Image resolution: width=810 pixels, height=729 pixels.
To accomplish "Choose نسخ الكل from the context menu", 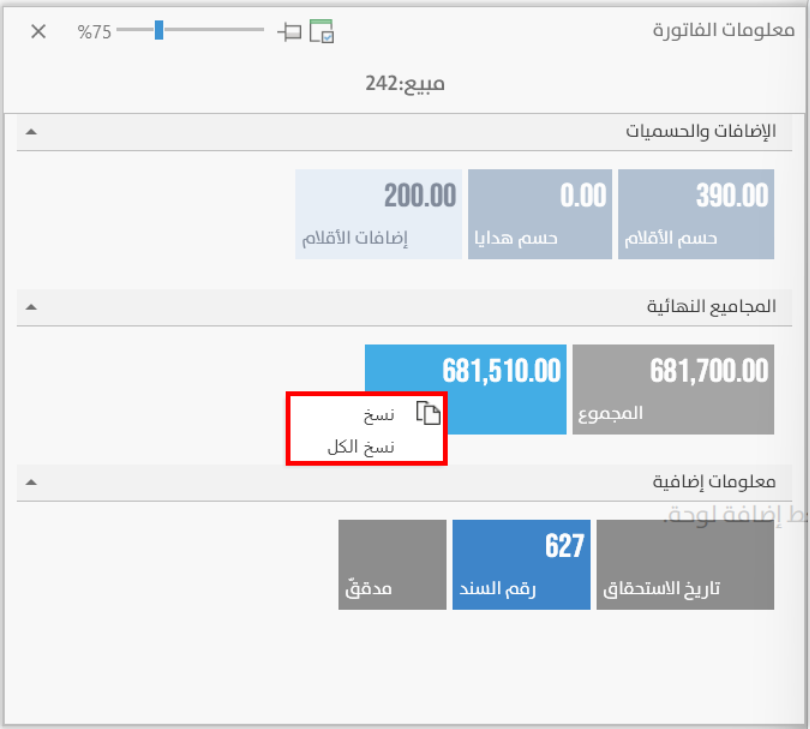I will [361, 447].
